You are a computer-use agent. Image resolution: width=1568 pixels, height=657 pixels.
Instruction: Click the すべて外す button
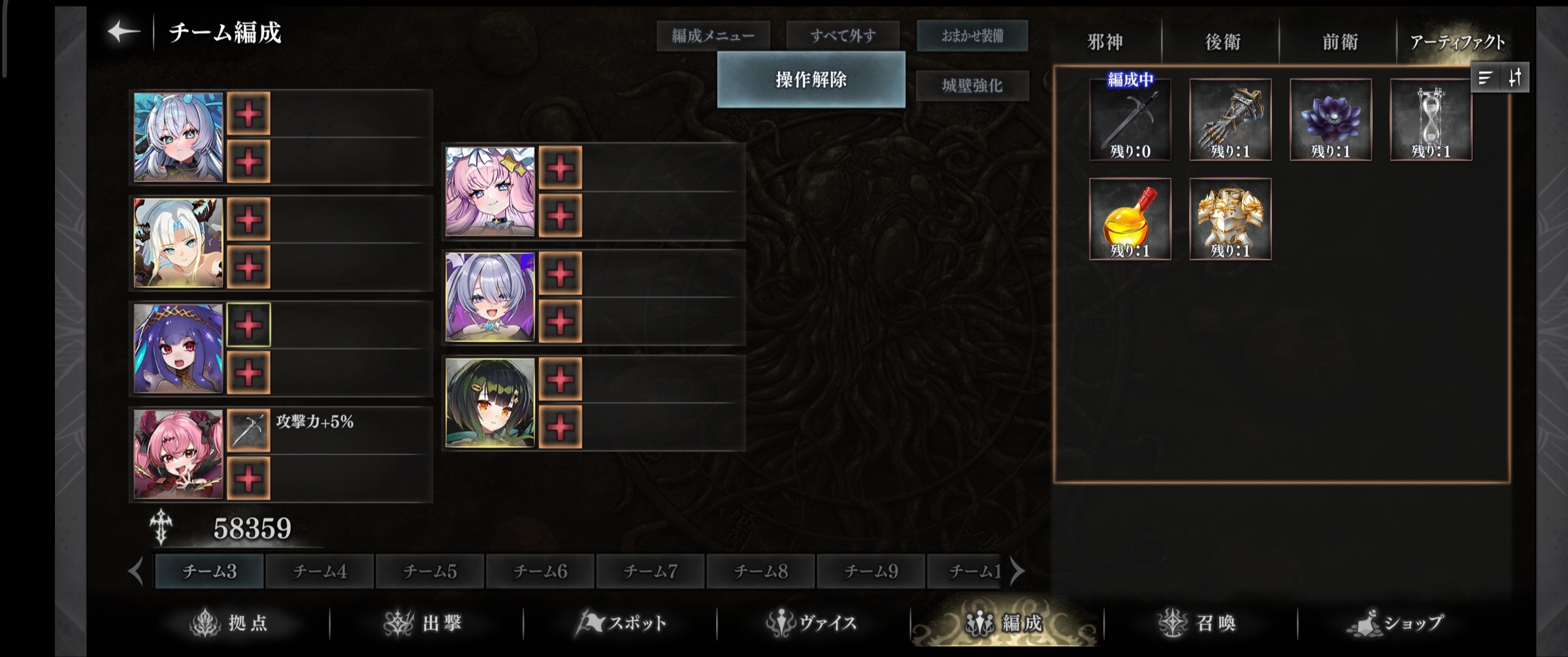coord(843,35)
